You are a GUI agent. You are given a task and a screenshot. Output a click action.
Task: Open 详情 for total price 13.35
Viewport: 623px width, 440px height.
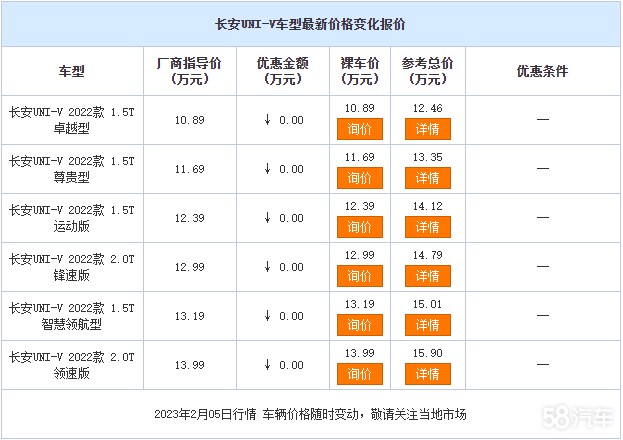pyautogui.click(x=428, y=178)
